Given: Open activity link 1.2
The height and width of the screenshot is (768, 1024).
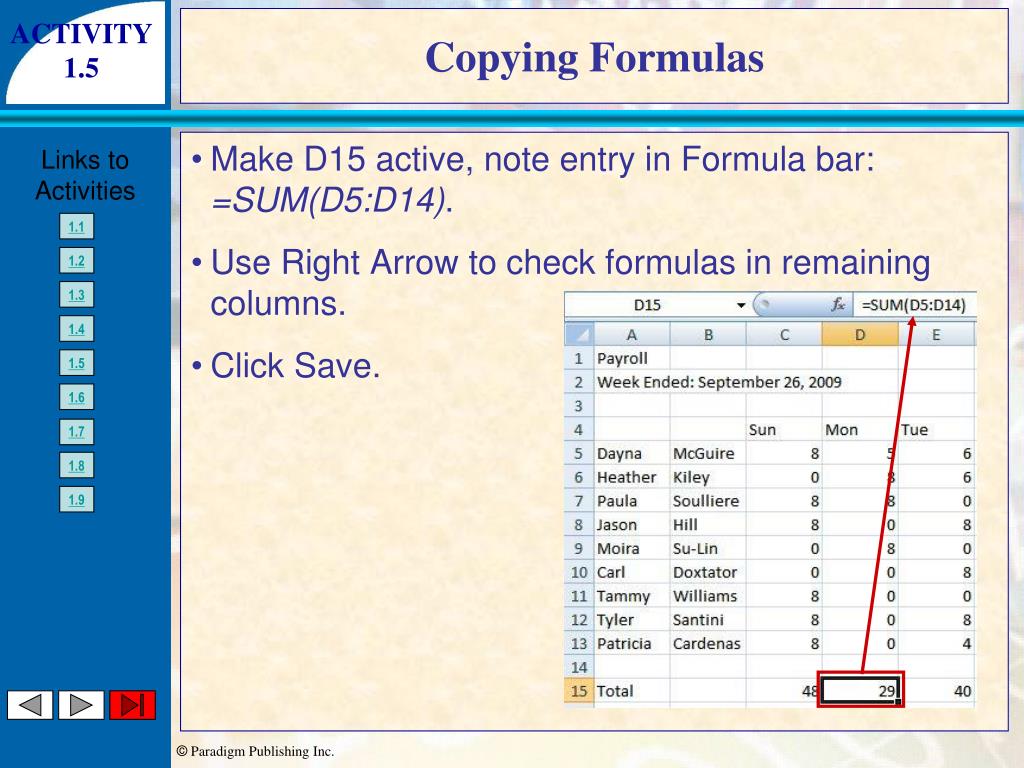Looking at the screenshot, I should 76,261.
